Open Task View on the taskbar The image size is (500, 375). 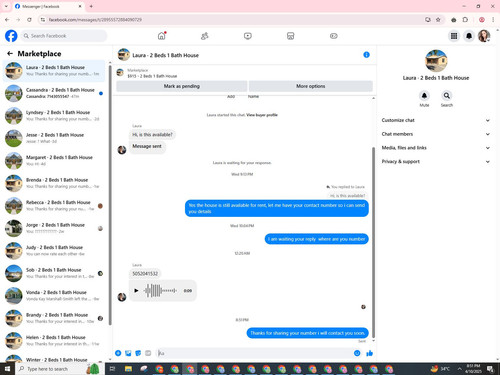click(112, 369)
